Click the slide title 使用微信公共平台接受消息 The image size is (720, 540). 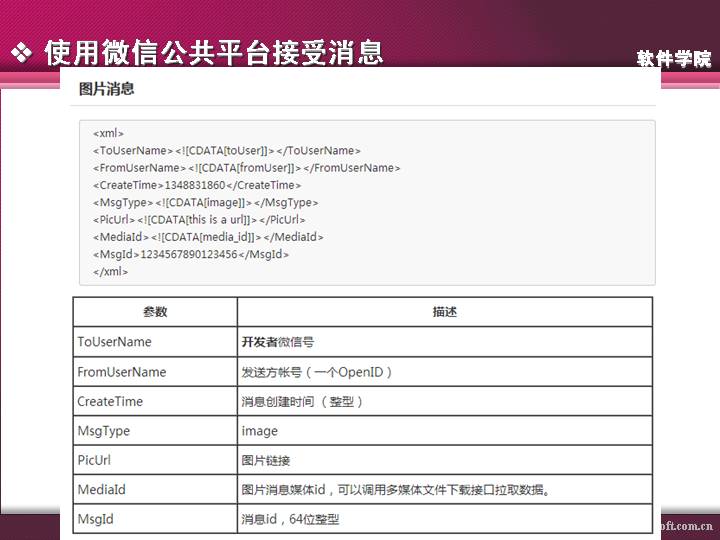[213, 53]
